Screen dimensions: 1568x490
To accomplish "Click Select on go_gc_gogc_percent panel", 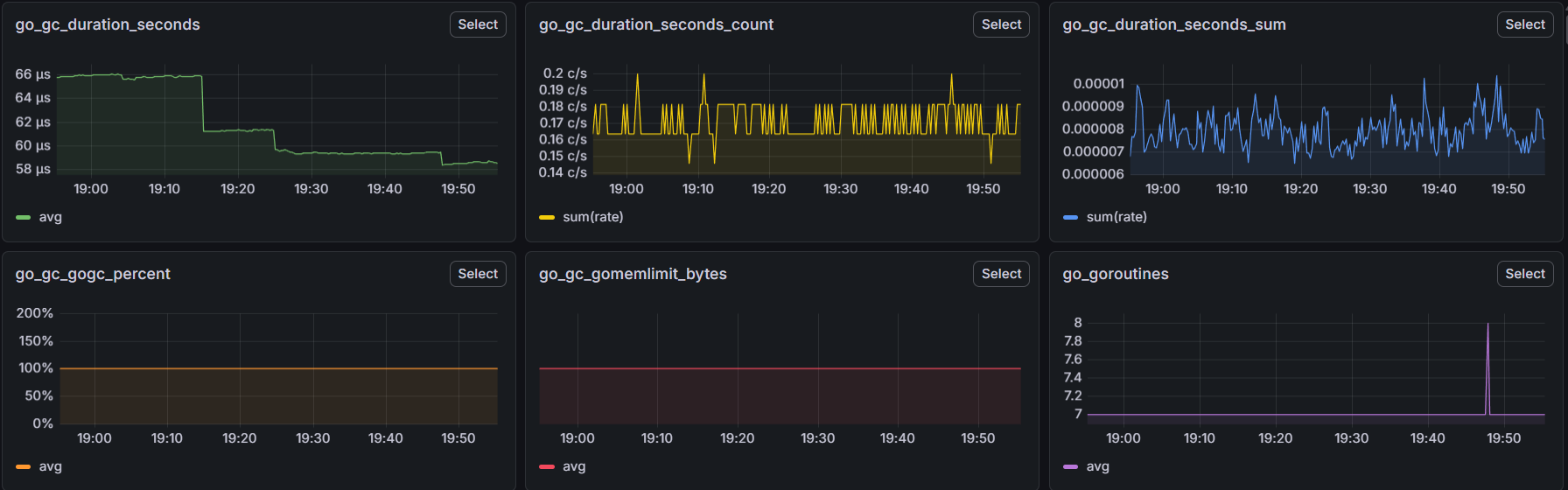I will [x=478, y=274].
